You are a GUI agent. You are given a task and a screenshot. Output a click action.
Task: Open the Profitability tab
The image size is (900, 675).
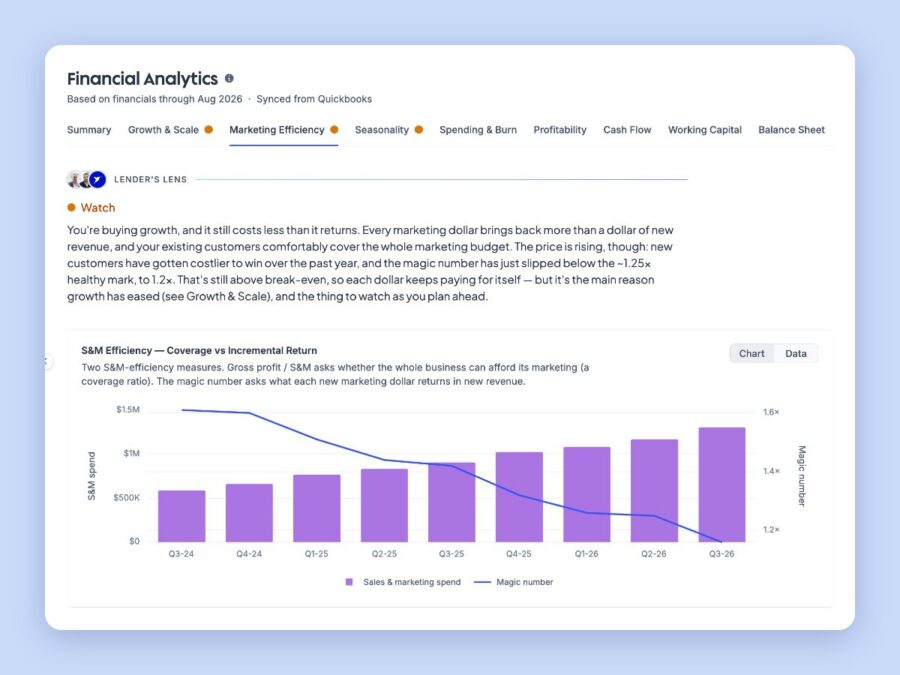(560, 130)
